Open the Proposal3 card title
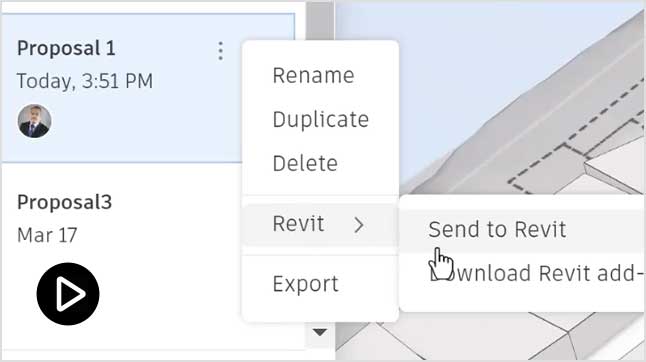This screenshot has width=646, height=362. pos(65,202)
